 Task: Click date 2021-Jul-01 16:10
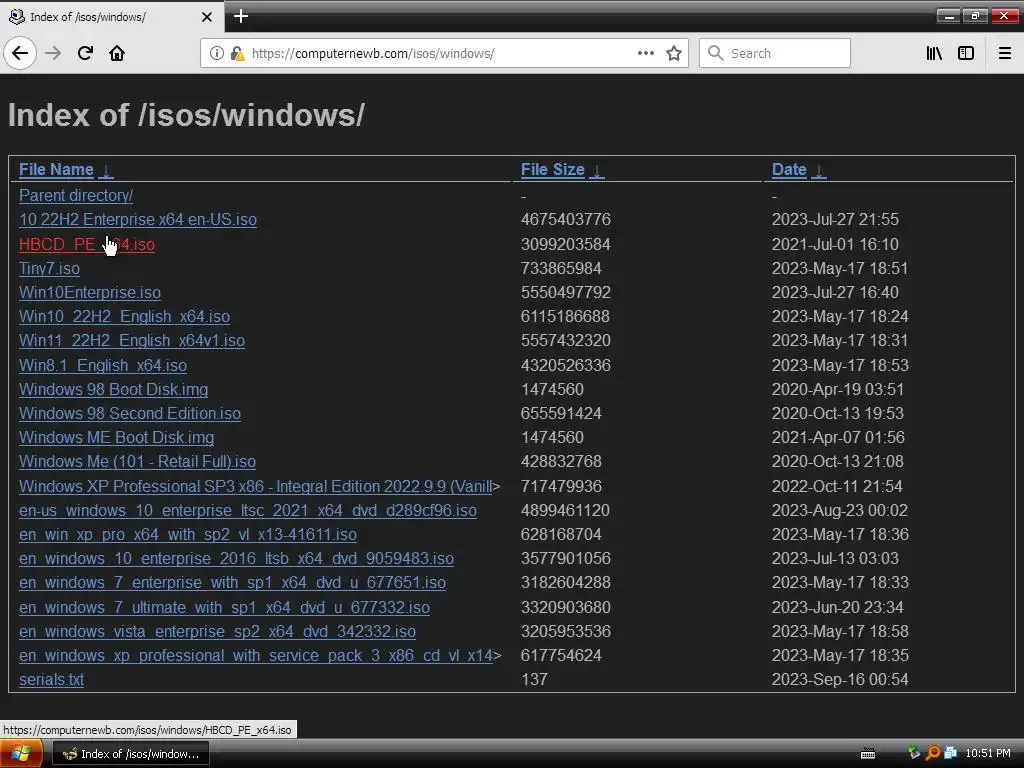[x=835, y=244]
